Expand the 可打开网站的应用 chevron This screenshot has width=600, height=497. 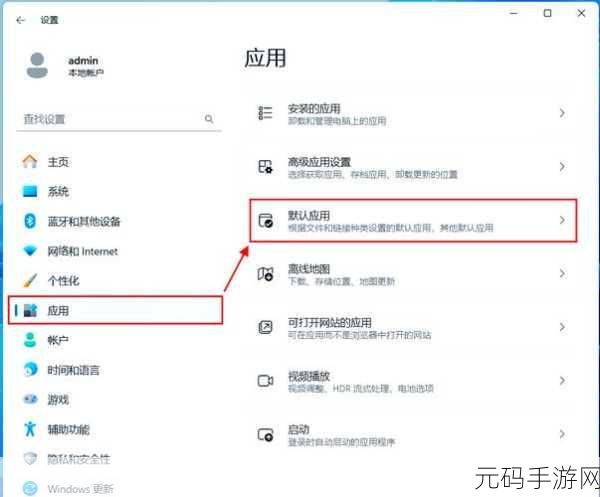[x=562, y=327]
